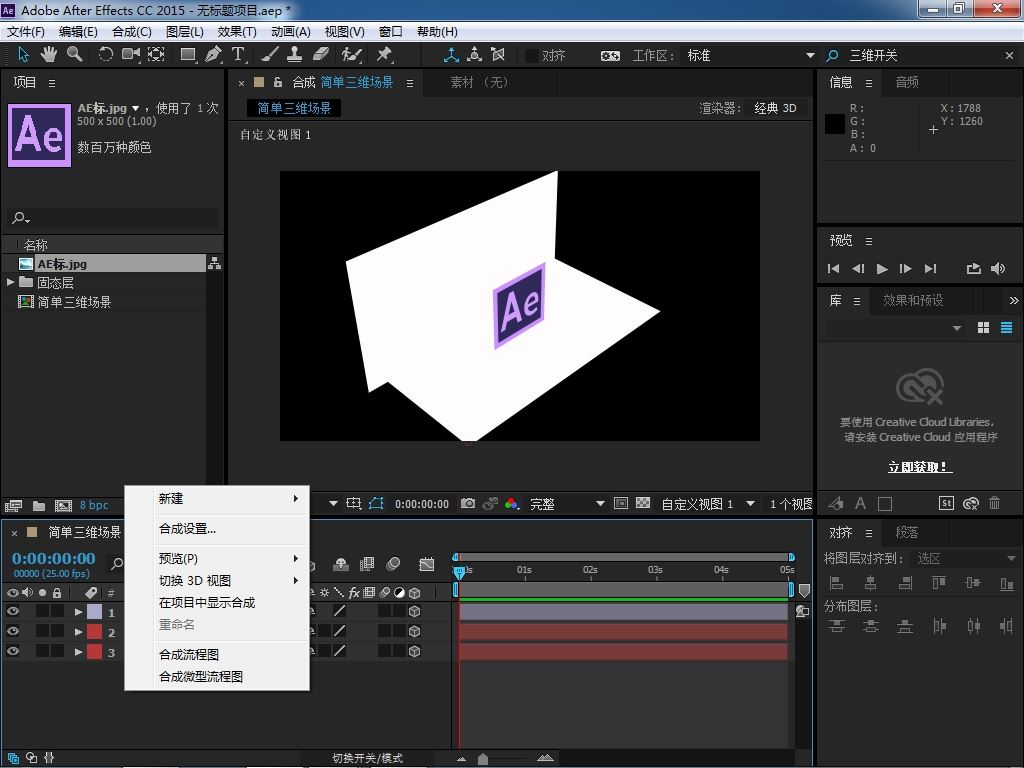Enable the 对齐 snapping checkbox
The image size is (1024, 768).
click(x=532, y=56)
